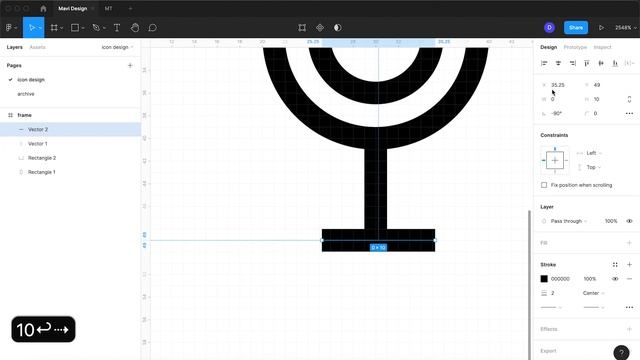Select the Frame tool
Viewport: 640px width, 360px height.
tap(53, 28)
